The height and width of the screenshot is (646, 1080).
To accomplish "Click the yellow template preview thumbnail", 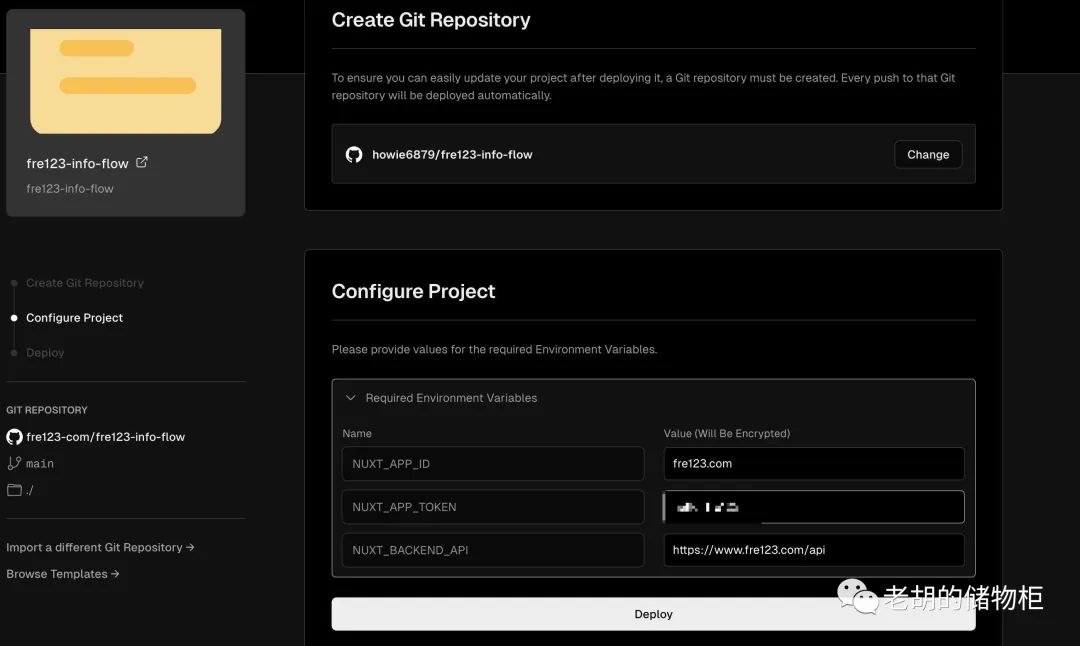I will point(125,81).
